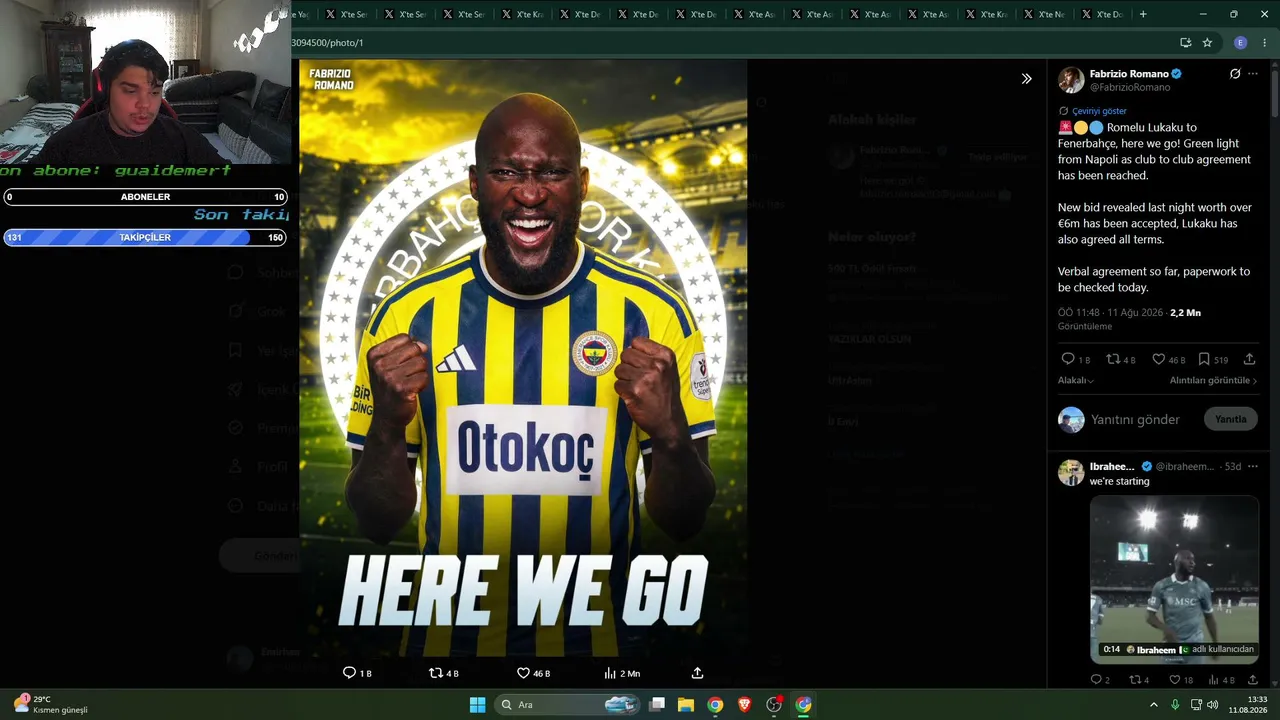The image size is (1280, 720).
Task: Click the Grok icon in Fabrizio Romano's tweet header
Action: pos(1235,74)
